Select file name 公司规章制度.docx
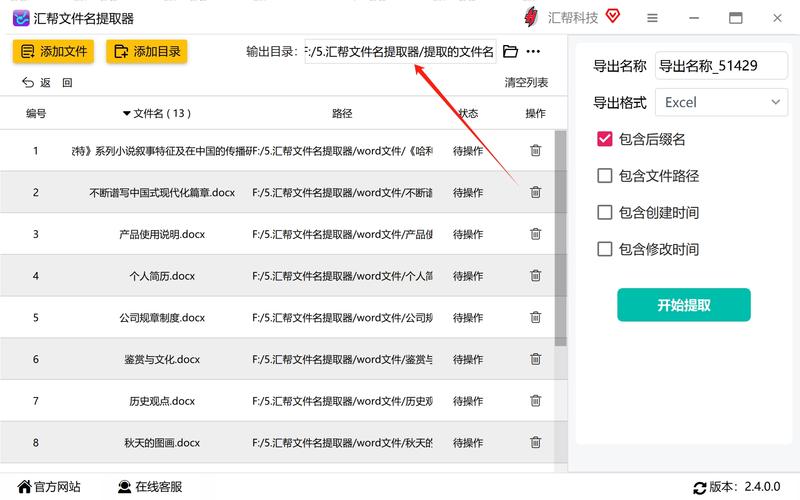 click(162, 318)
